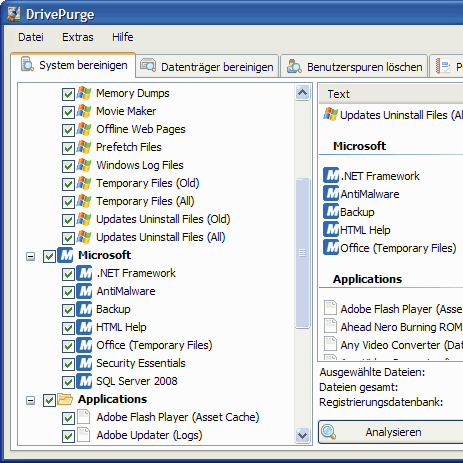Click the M icon beside Backup in tree
This screenshot has width=463, height=463.
84,309
